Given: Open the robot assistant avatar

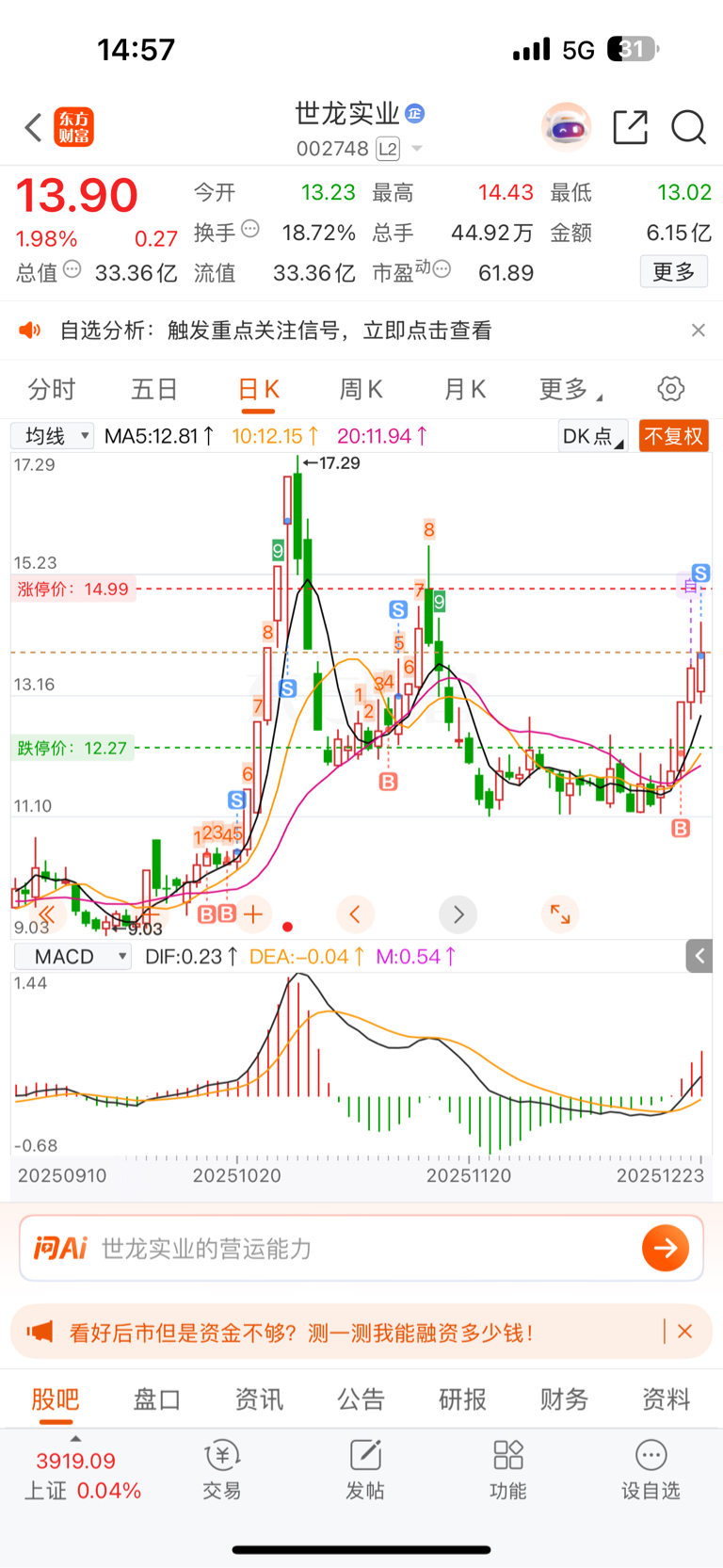Looking at the screenshot, I should 566,127.
